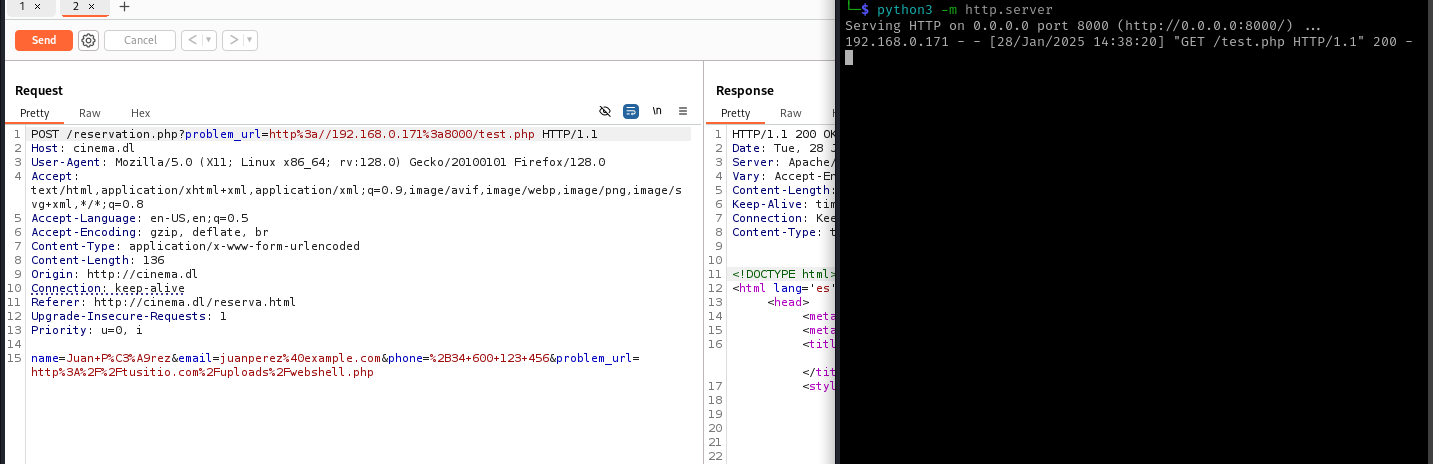Screen dimensions: 1433x464
Task: Click the Cancel button
Action: tap(140, 40)
